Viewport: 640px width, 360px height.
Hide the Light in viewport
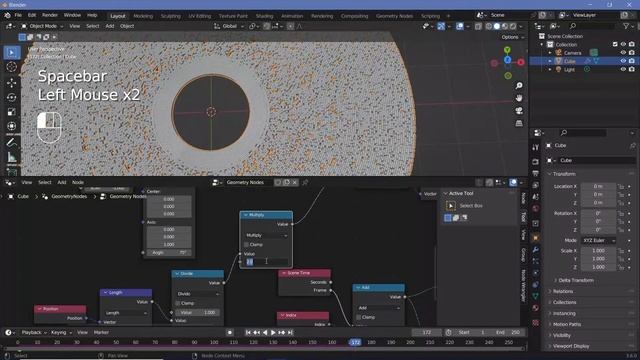tap(623, 69)
